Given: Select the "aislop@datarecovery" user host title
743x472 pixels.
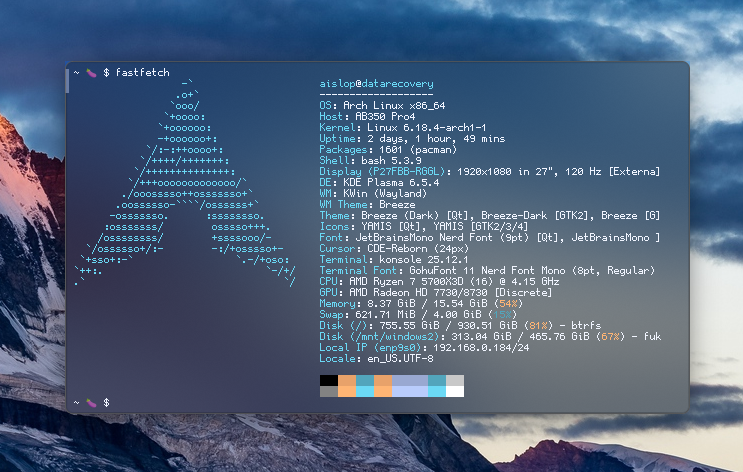Looking at the screenshot, I should click(376, 83).
